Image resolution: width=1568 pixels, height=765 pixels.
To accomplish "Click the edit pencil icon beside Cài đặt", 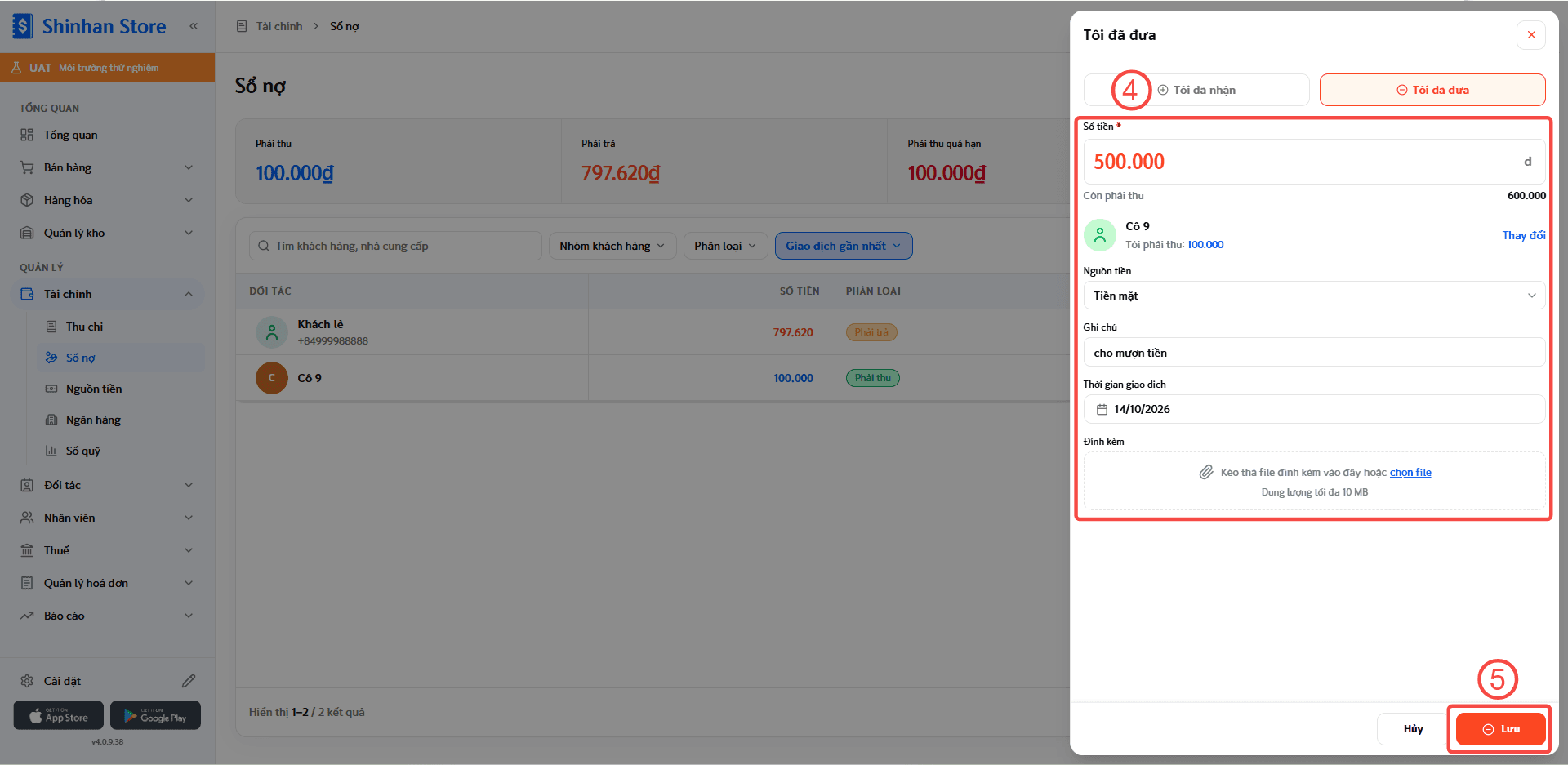I will tap(189, 681).
